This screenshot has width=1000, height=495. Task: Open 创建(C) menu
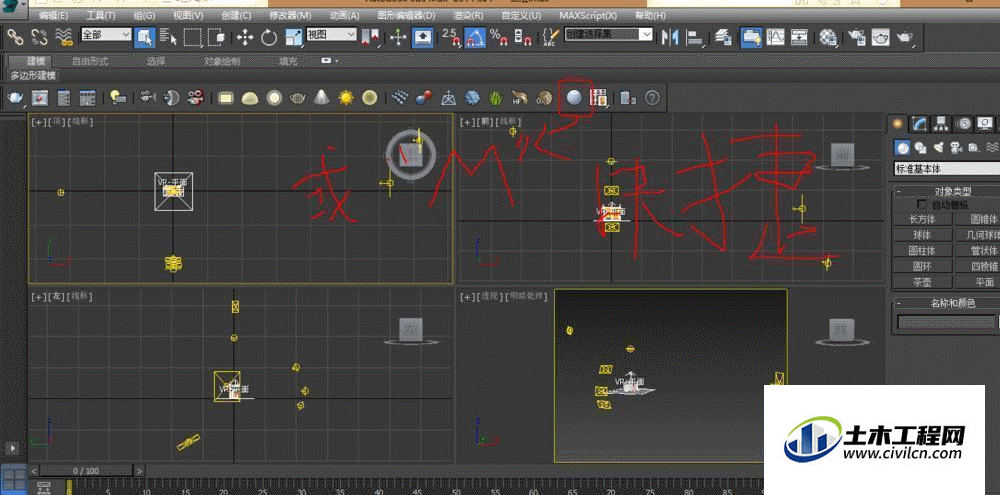pyautogui.click(x=235, y=15)
